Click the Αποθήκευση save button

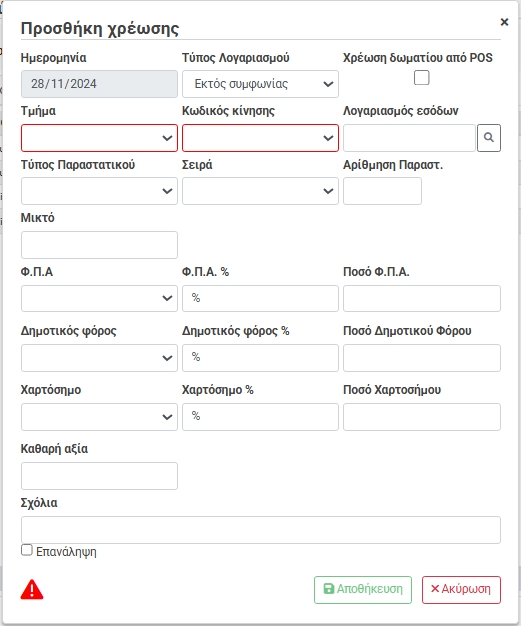[x=363, y=590]
